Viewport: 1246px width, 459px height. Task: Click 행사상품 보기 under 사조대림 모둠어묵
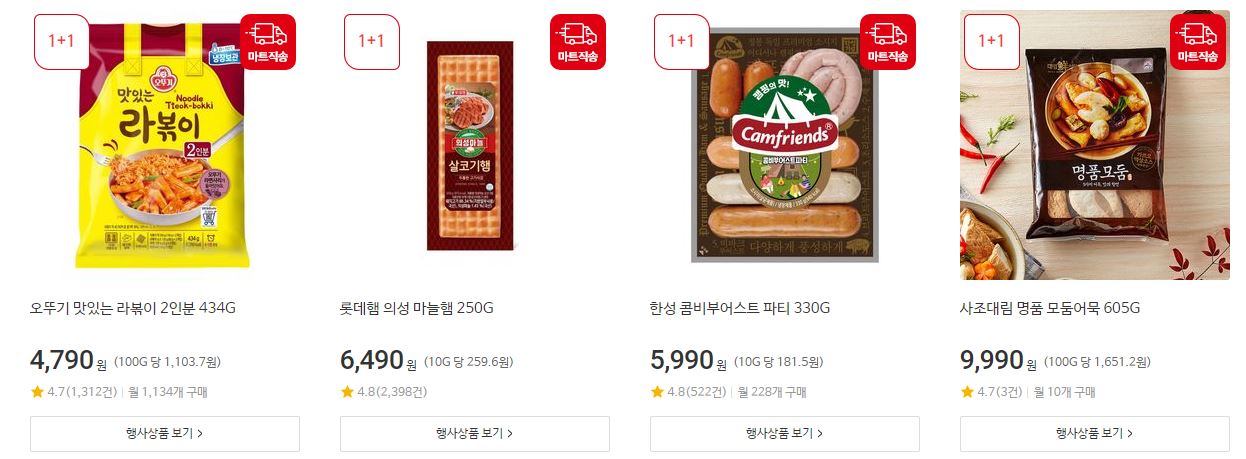point(1095,433)
